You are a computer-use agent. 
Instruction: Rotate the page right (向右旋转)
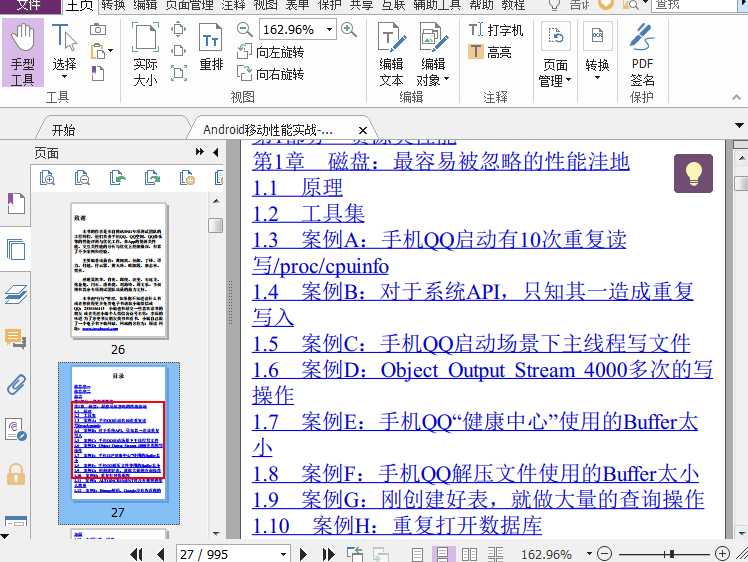pyautogui.click(x=271, y=73)
